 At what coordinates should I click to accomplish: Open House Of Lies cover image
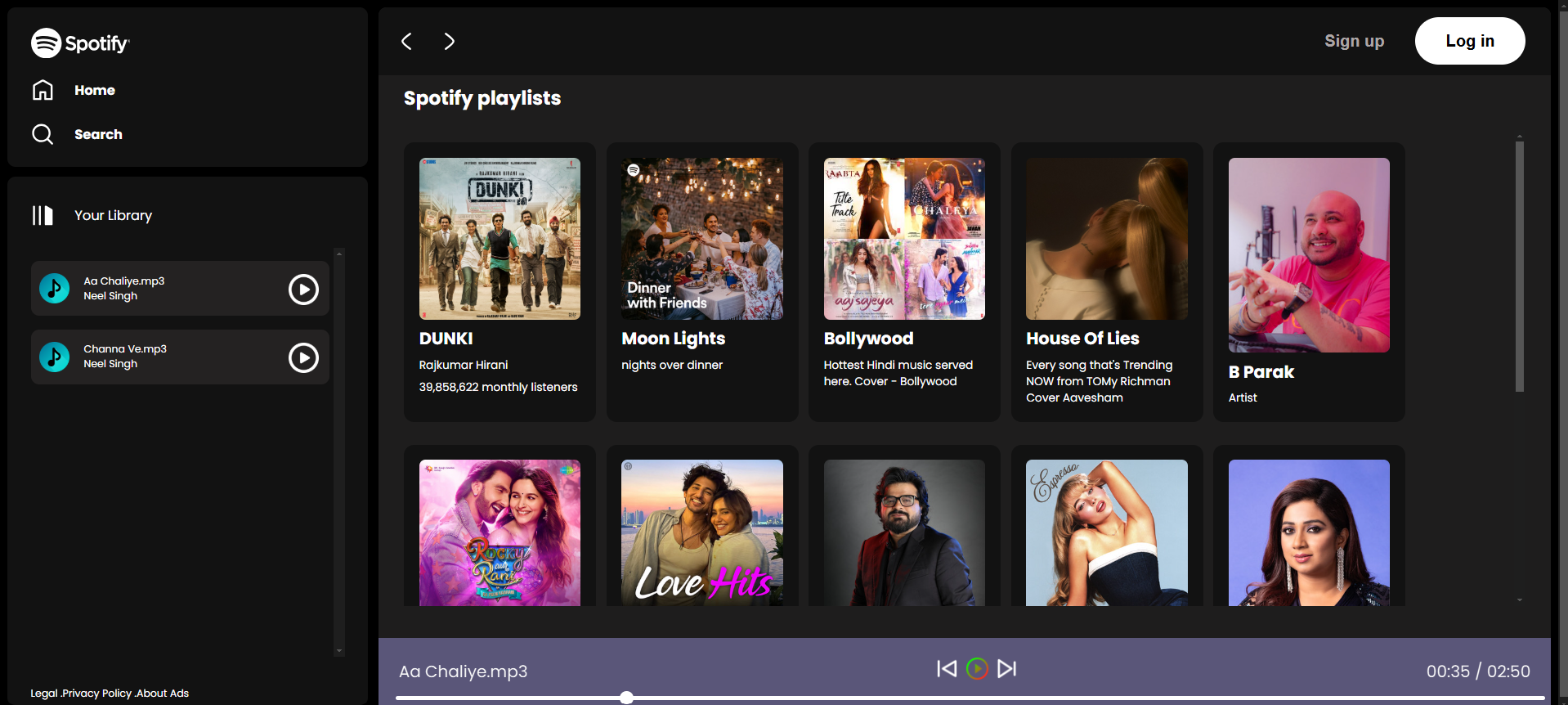click(1107, 239)
